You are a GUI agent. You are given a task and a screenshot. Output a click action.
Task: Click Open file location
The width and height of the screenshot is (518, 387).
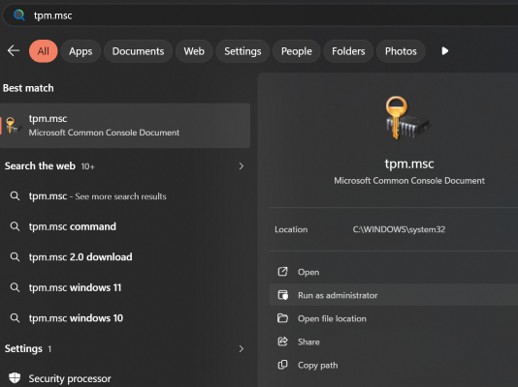[x=393, y=318]
